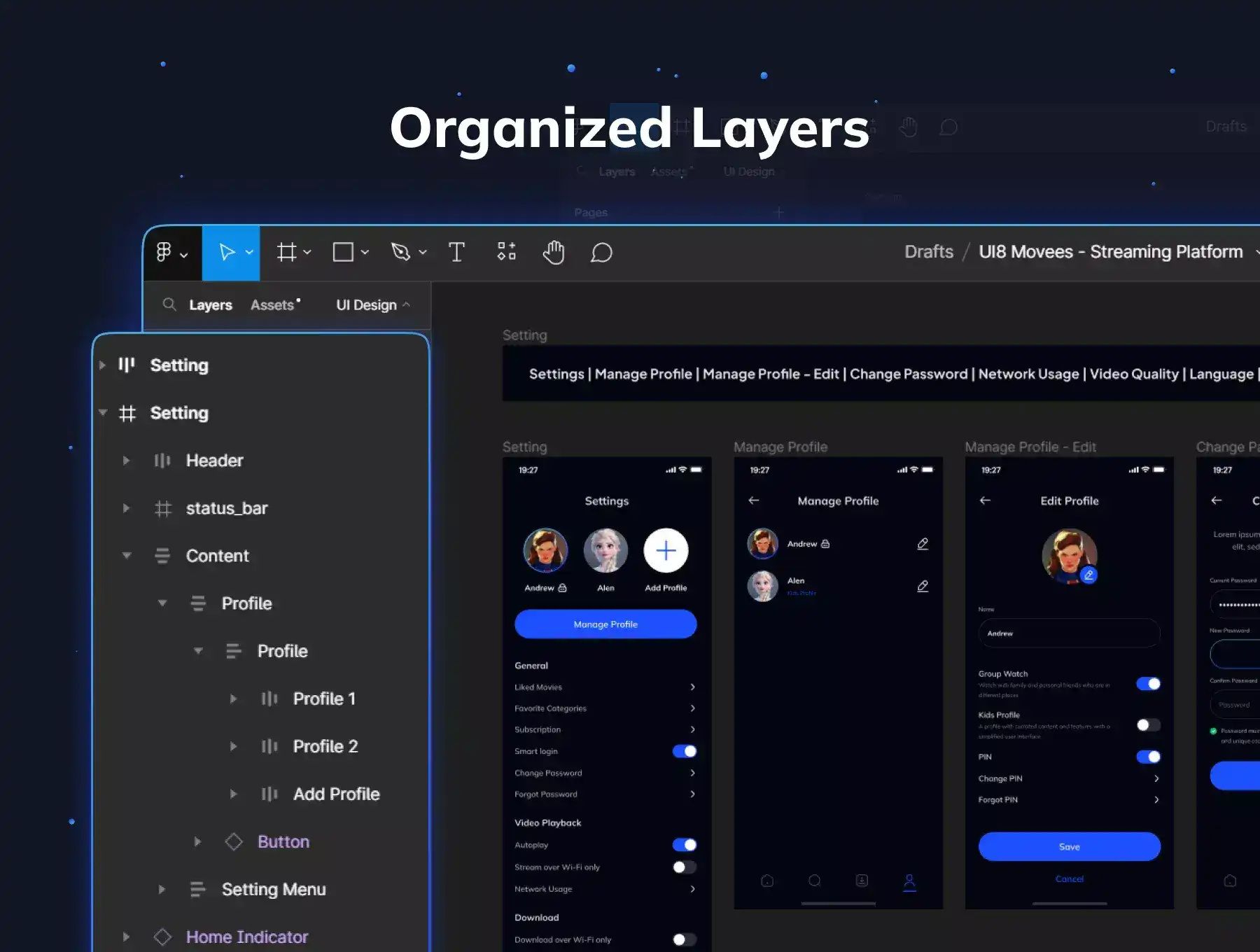Collapse the Content layer group
Viewport: 1260px width, 952px height.
(127, 556)
